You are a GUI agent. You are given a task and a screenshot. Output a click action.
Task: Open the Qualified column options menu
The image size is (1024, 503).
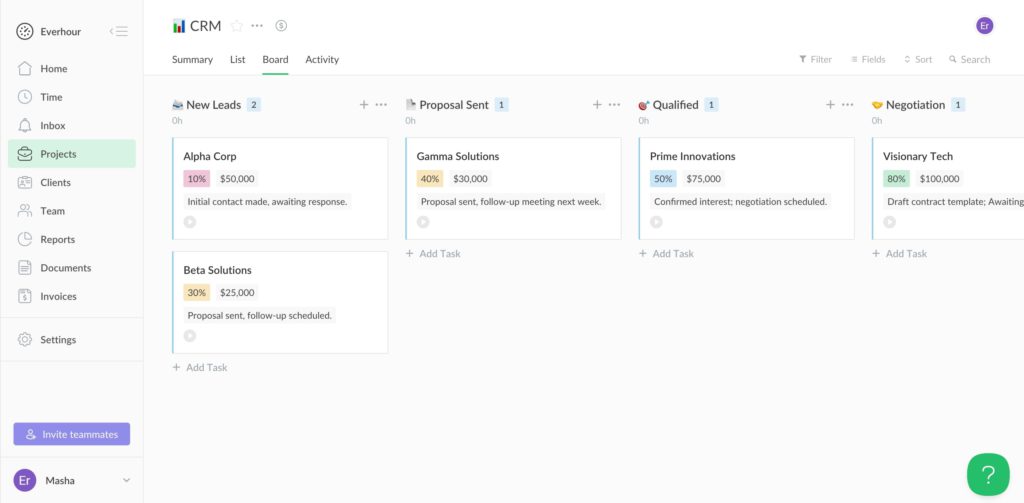pos(848,105)
